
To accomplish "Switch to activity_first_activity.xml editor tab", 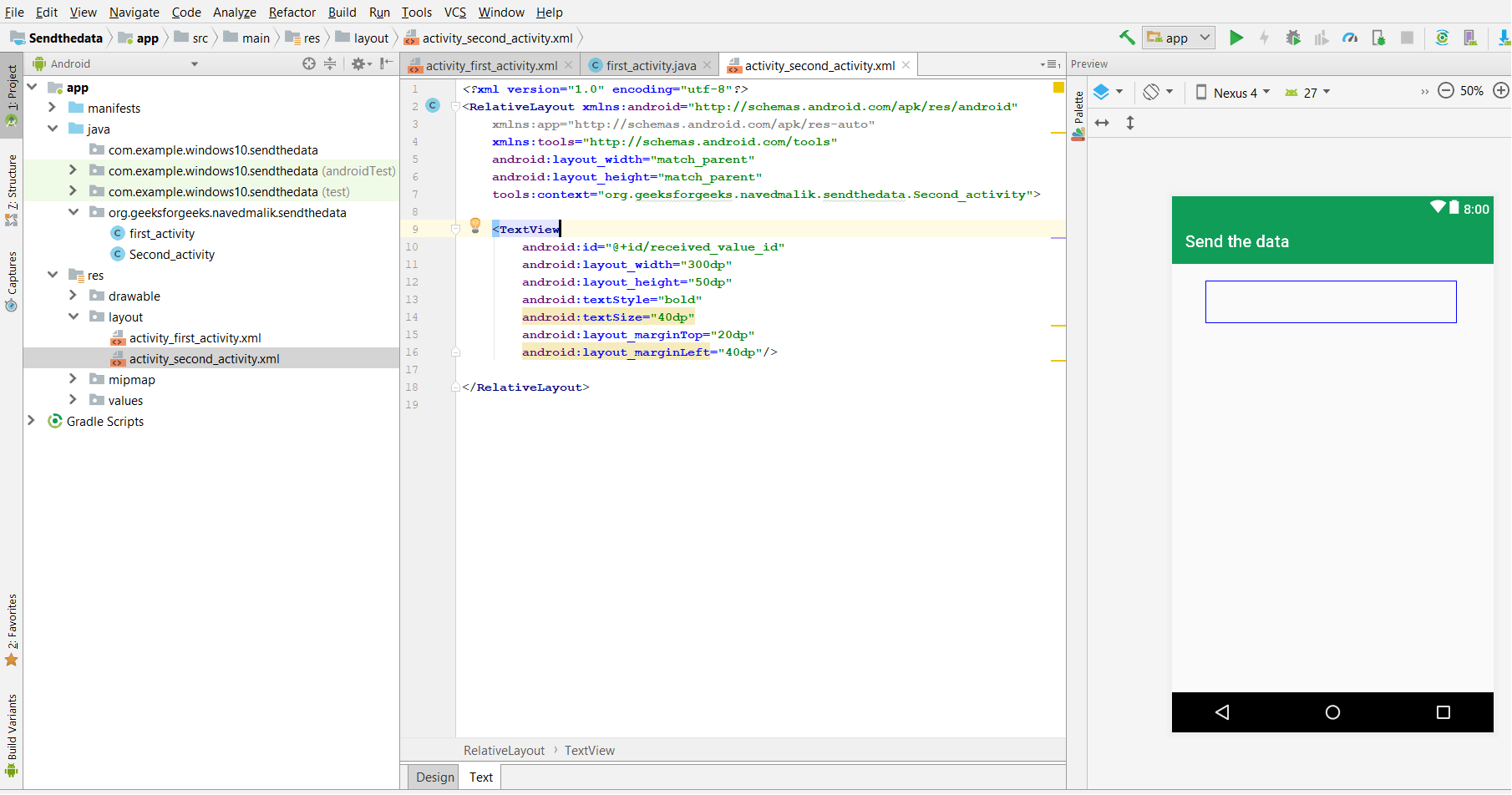I will [x=490, y=65].
